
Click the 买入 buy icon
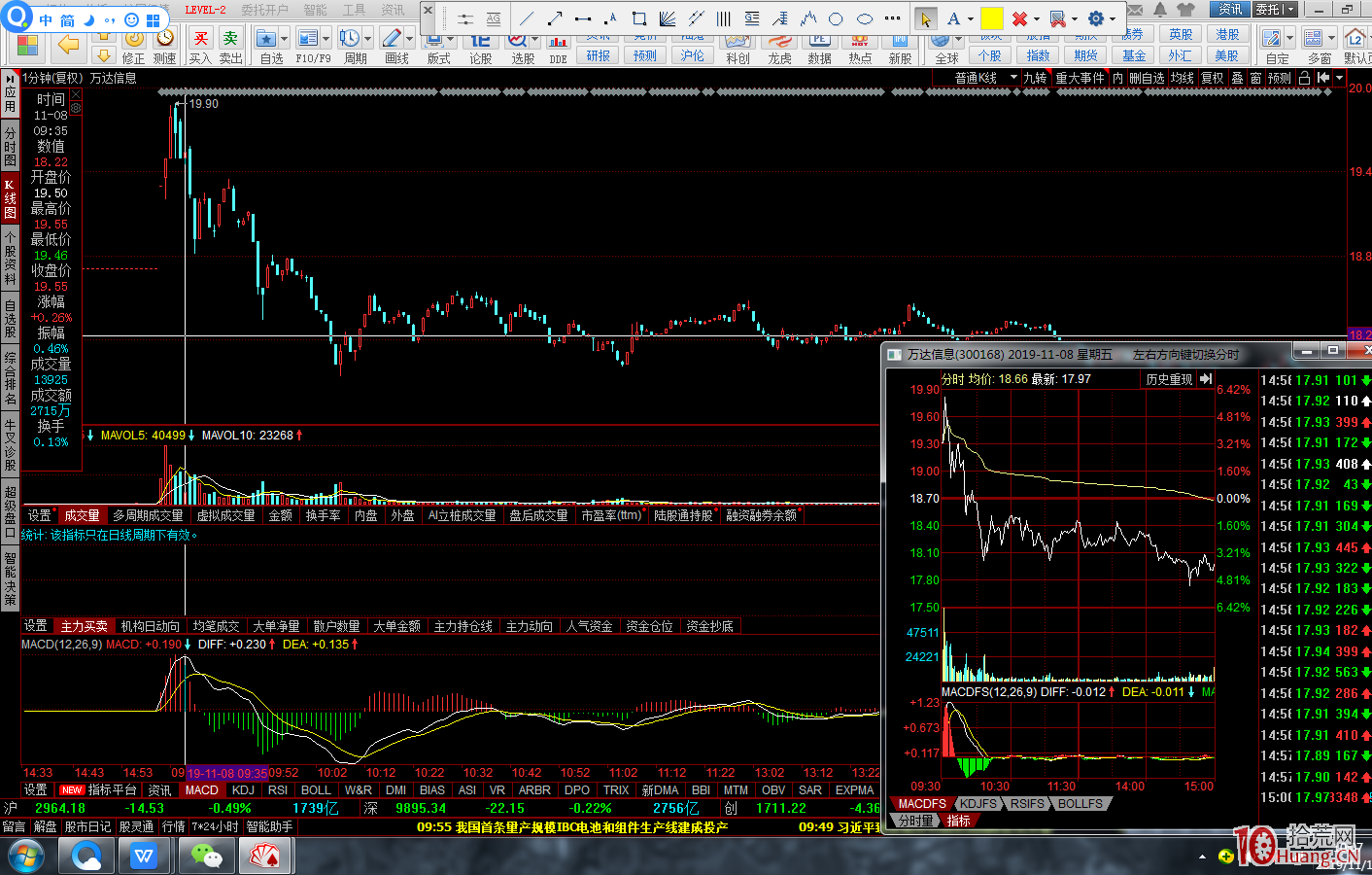pos(200,46)
